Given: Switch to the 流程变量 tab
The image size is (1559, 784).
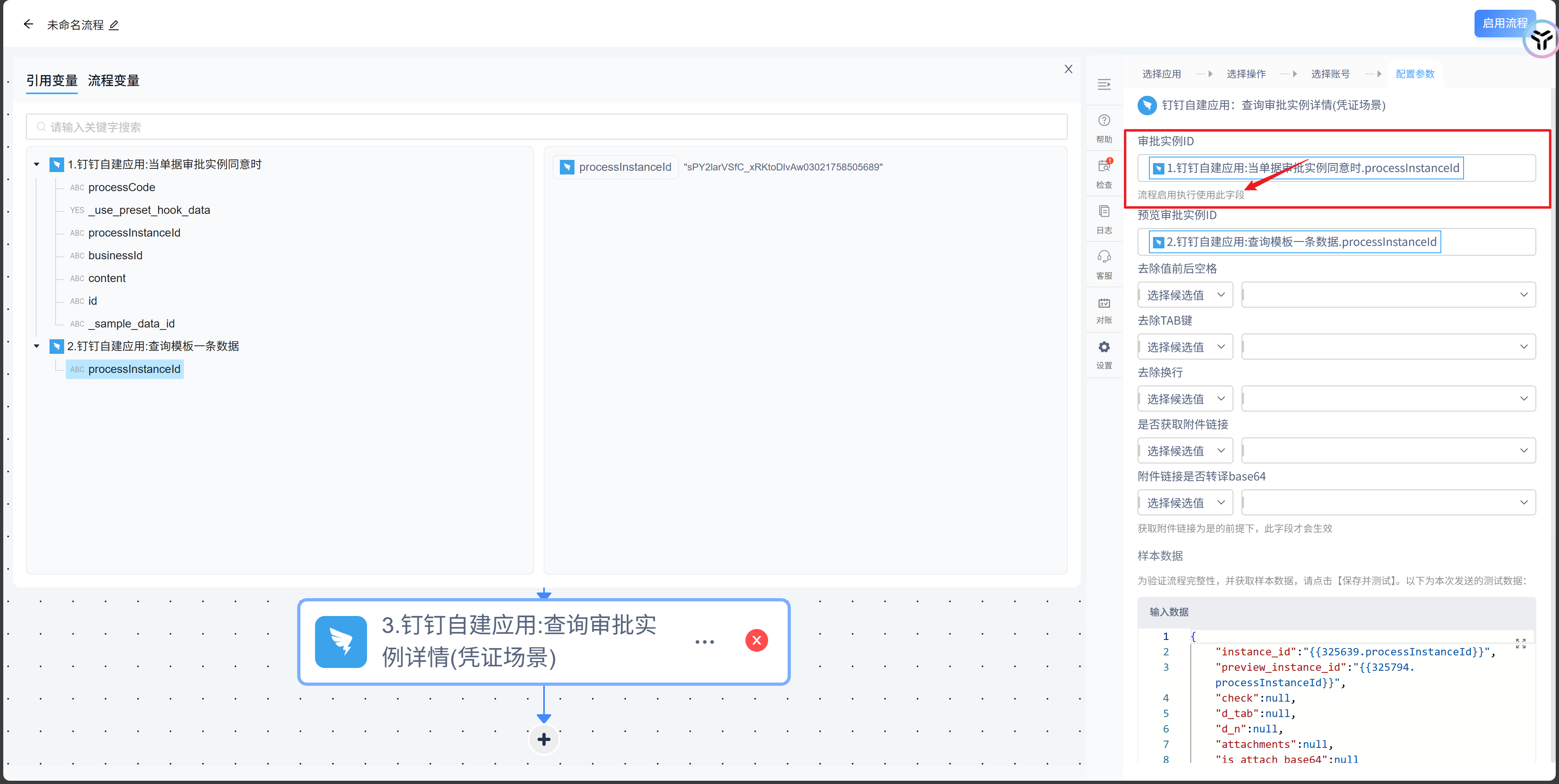Looking at the screenshot, I should coord(113,80).
